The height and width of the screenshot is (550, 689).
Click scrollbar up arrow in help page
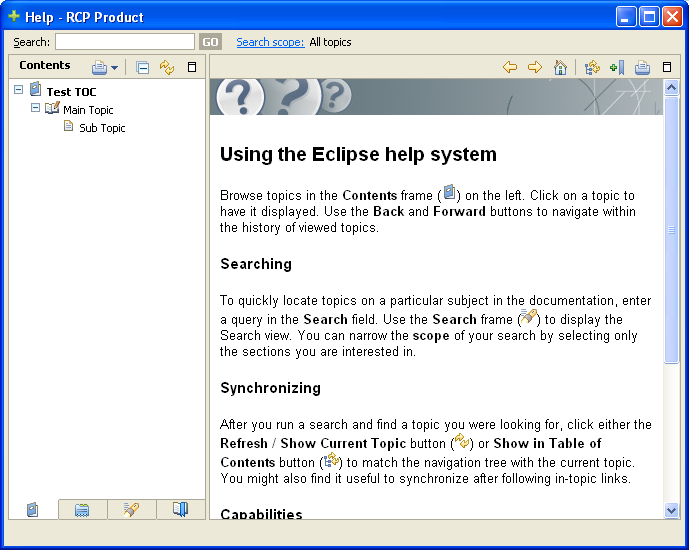(671, 88)
